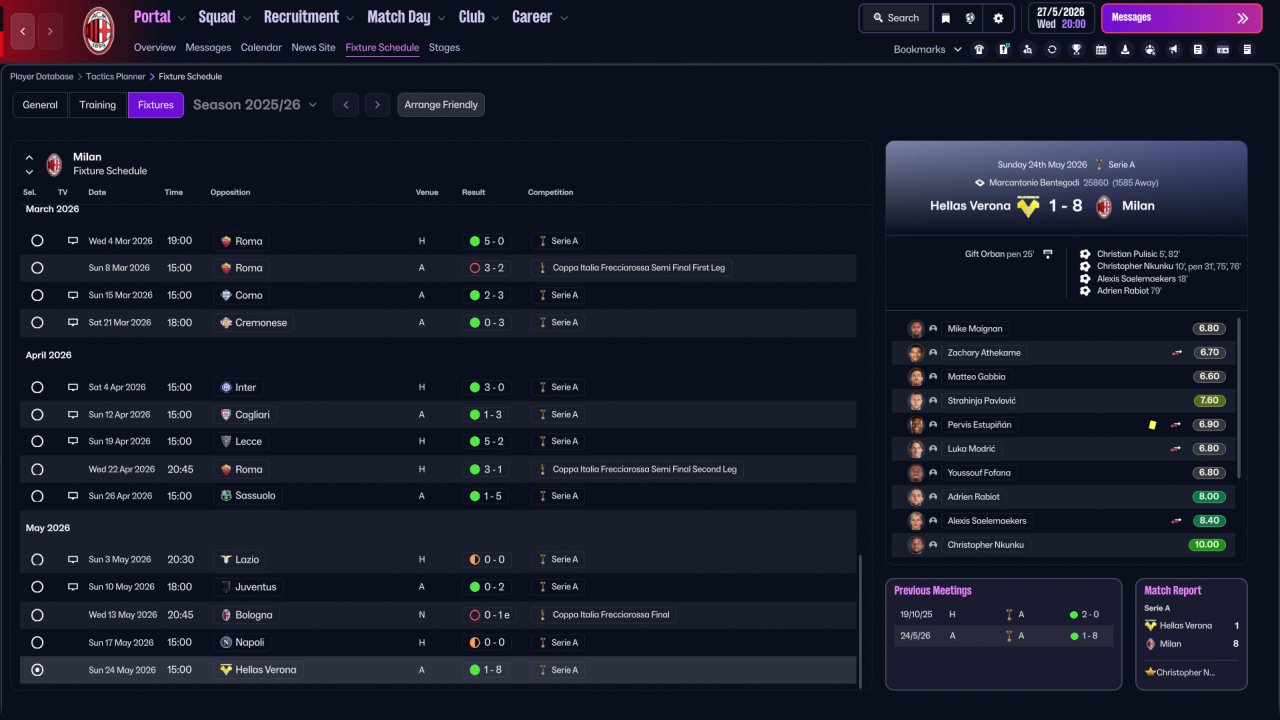
Task: Expand the Match Day menu
Action: [x=406, y=17]
